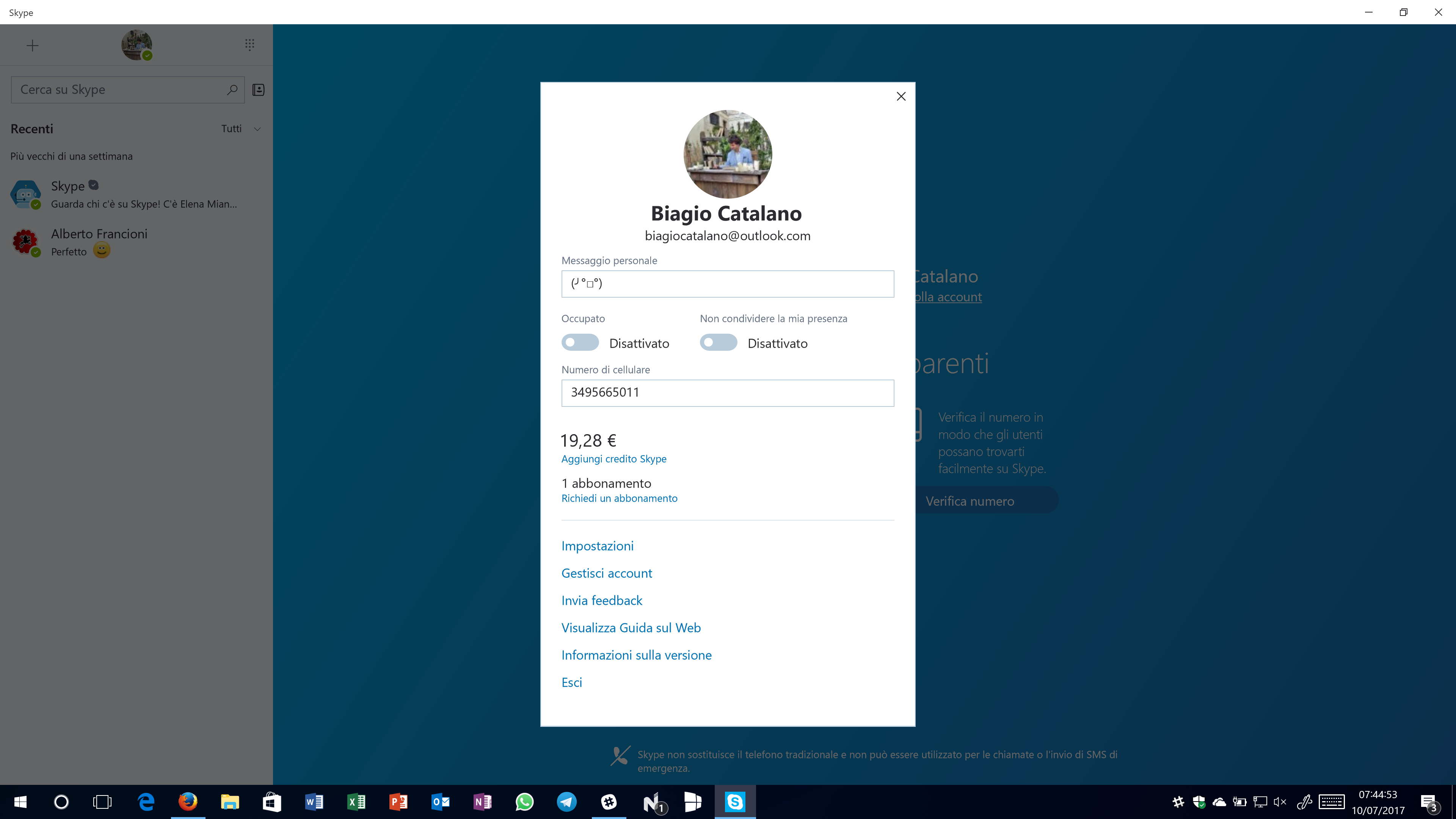Click Aggiungi credito Skype link

[614, 459]
